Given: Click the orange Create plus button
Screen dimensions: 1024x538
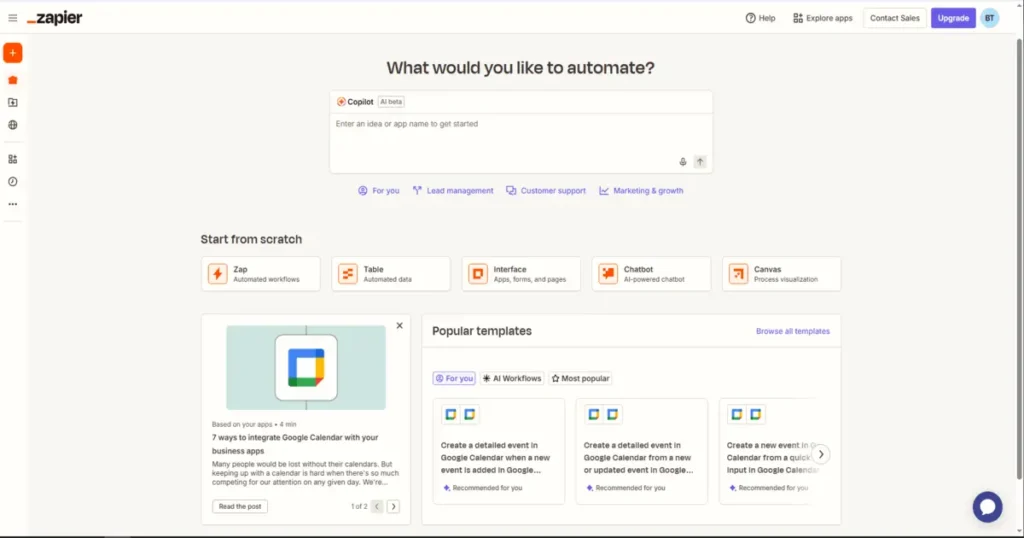Looking at the screenshot, I should point(12,53).
